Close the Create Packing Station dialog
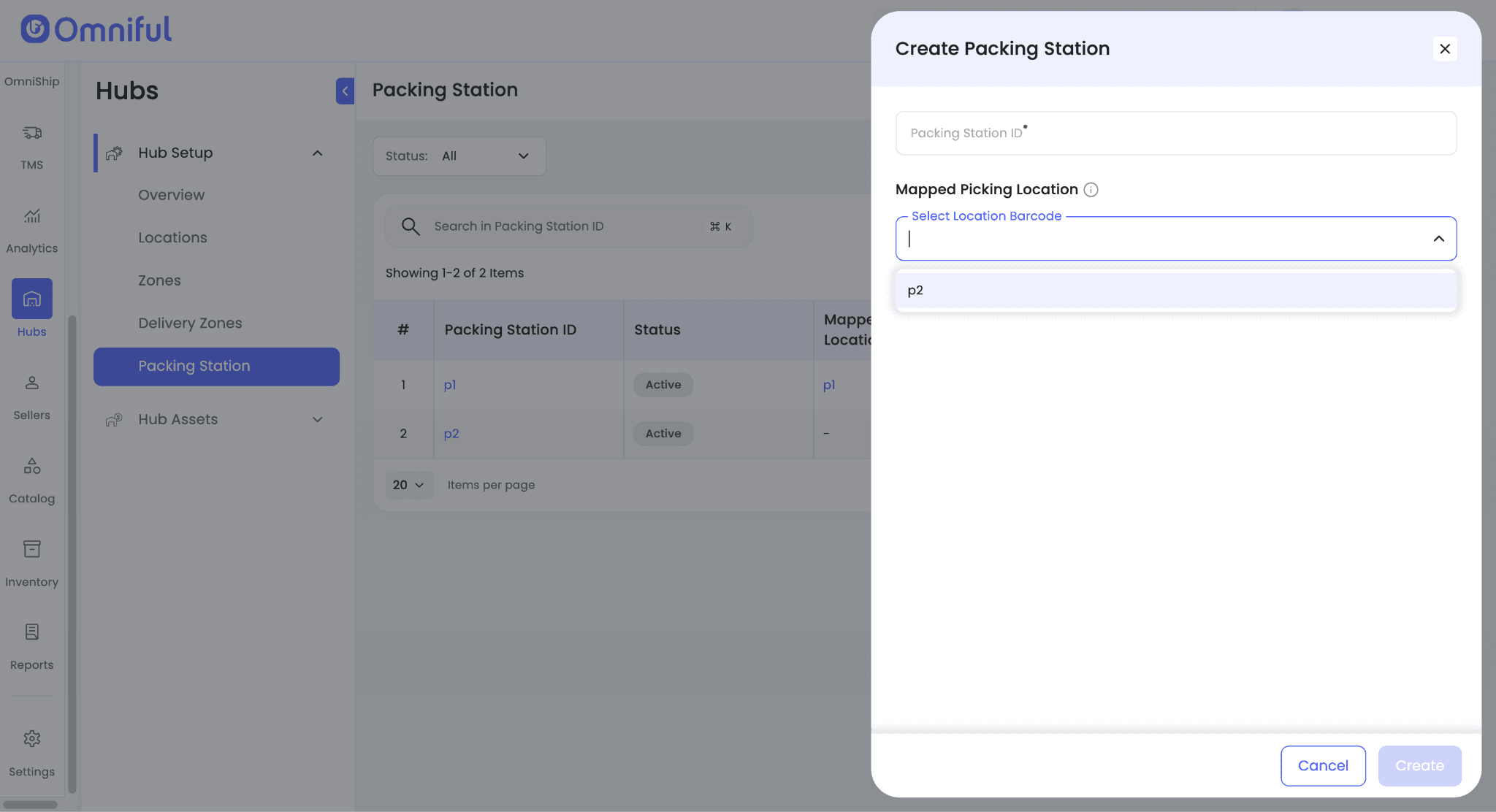This screenshot has height=812, width=1496. pos(1444,49)
